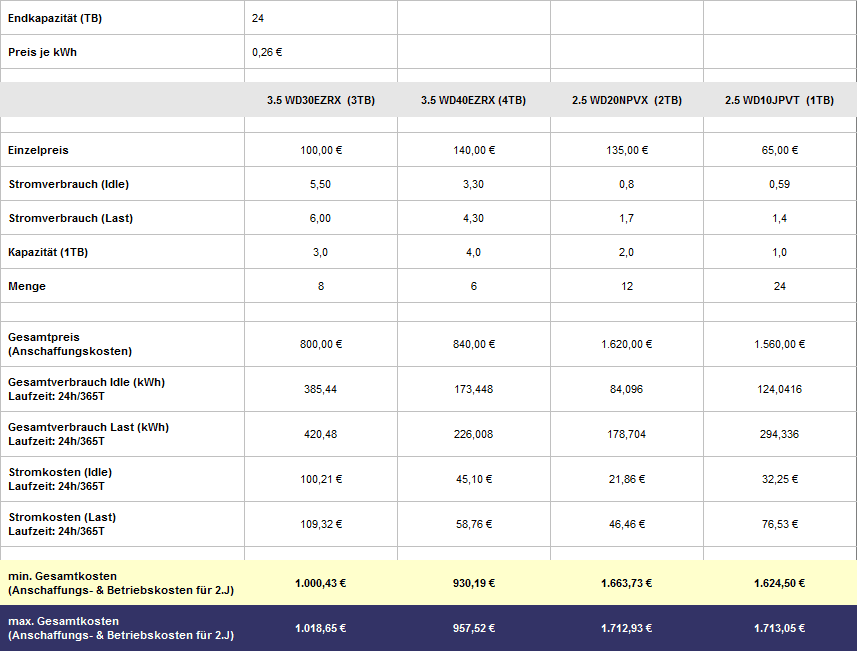
Task: Select the Endkapazität value cell showing 24
Action: pyautogui.click(x=321, y=18)
